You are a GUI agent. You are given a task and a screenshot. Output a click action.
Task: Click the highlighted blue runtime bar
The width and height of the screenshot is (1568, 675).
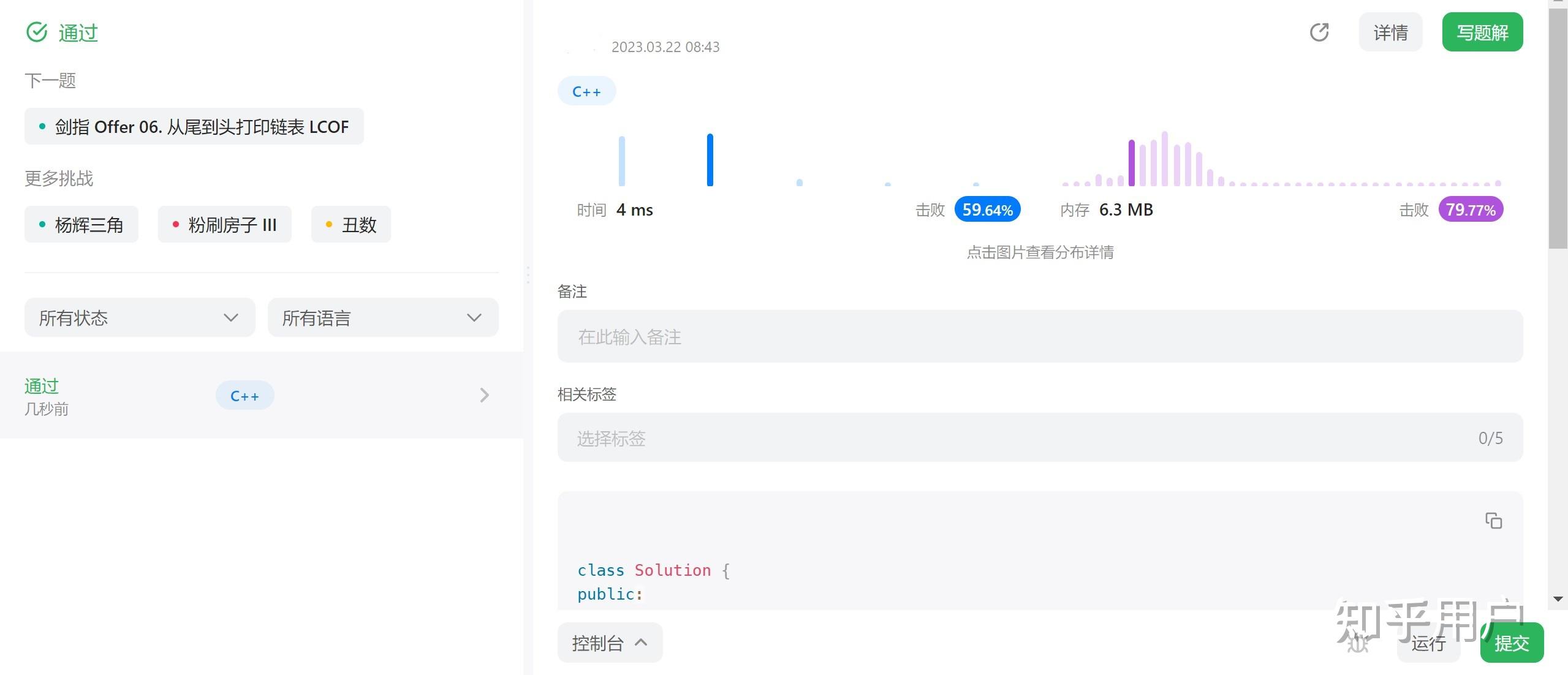(x=710, y=160)
